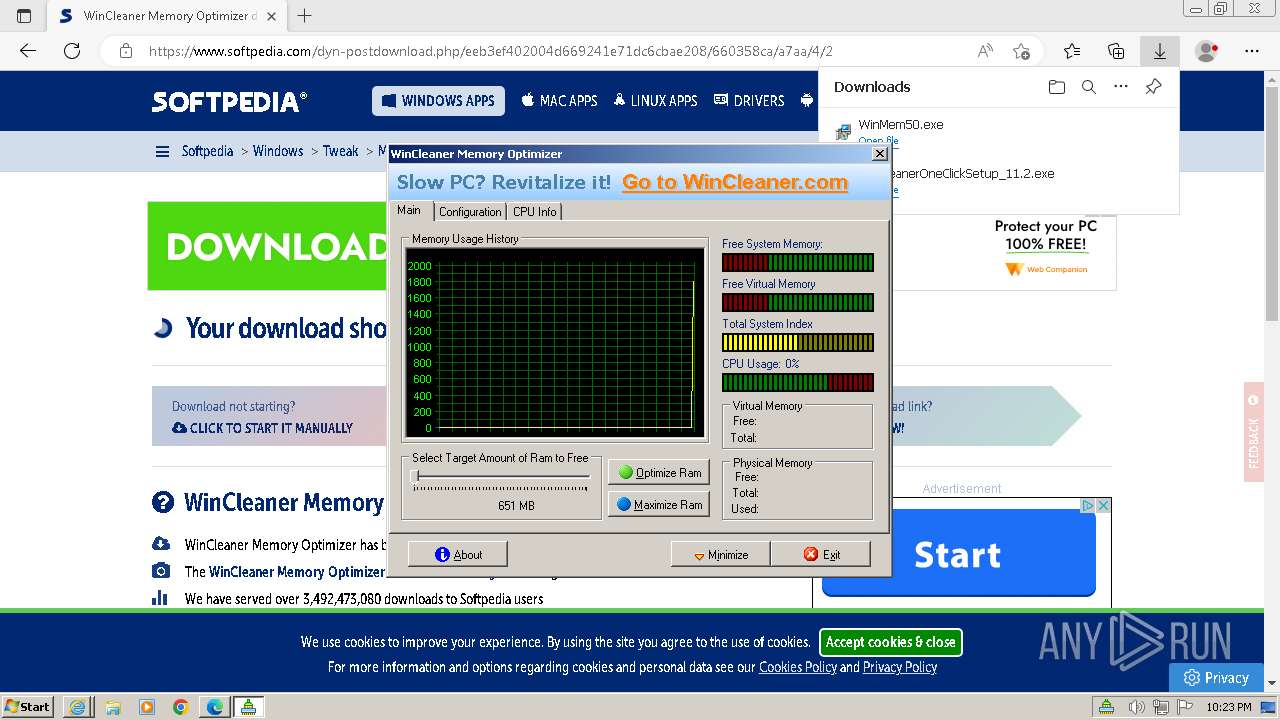Screen dimensions: 1280x720
Task: Open Softpedia hamburger menu icon
Action: tap(162, 151)
